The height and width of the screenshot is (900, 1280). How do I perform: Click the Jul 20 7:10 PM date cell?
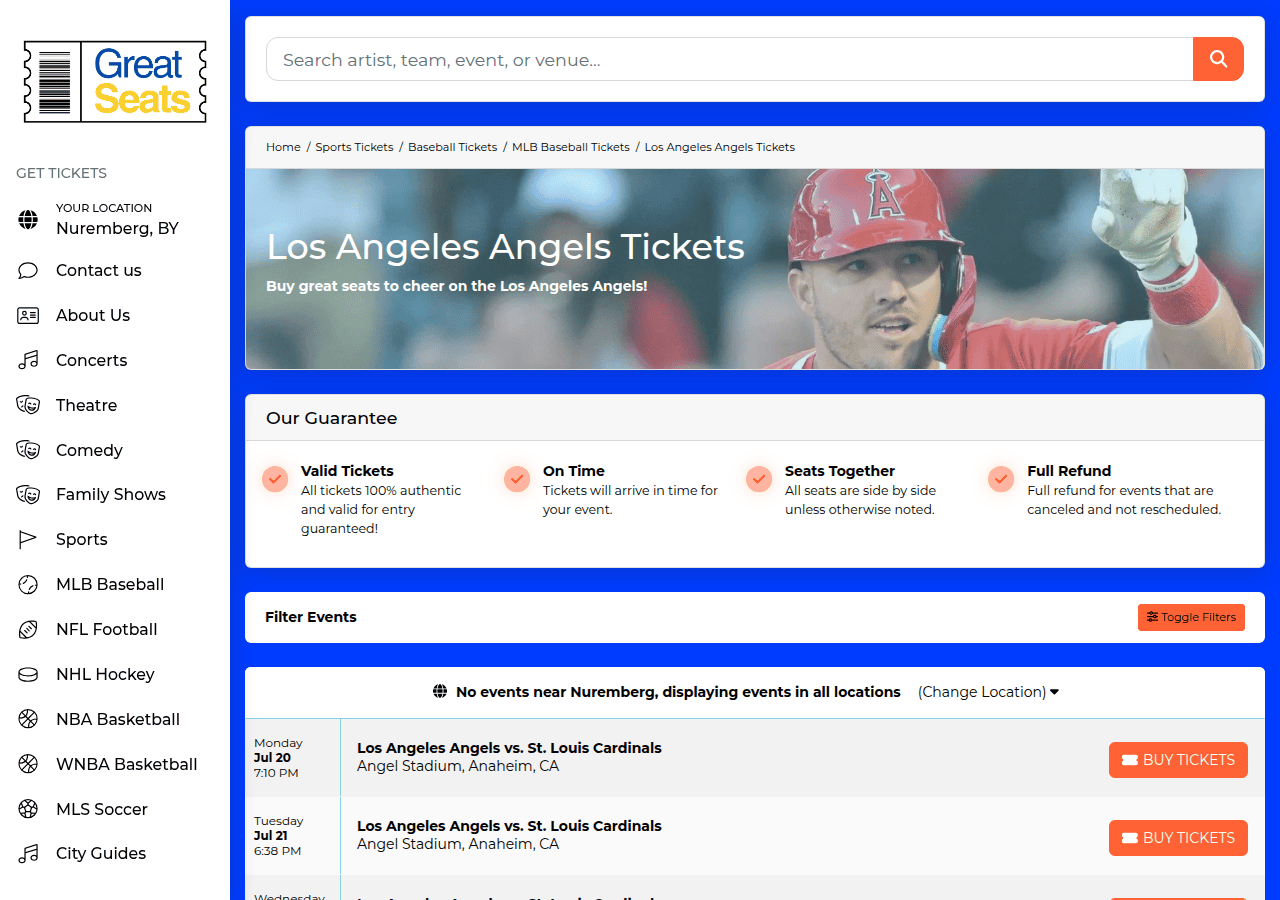[x=293, y=758]
